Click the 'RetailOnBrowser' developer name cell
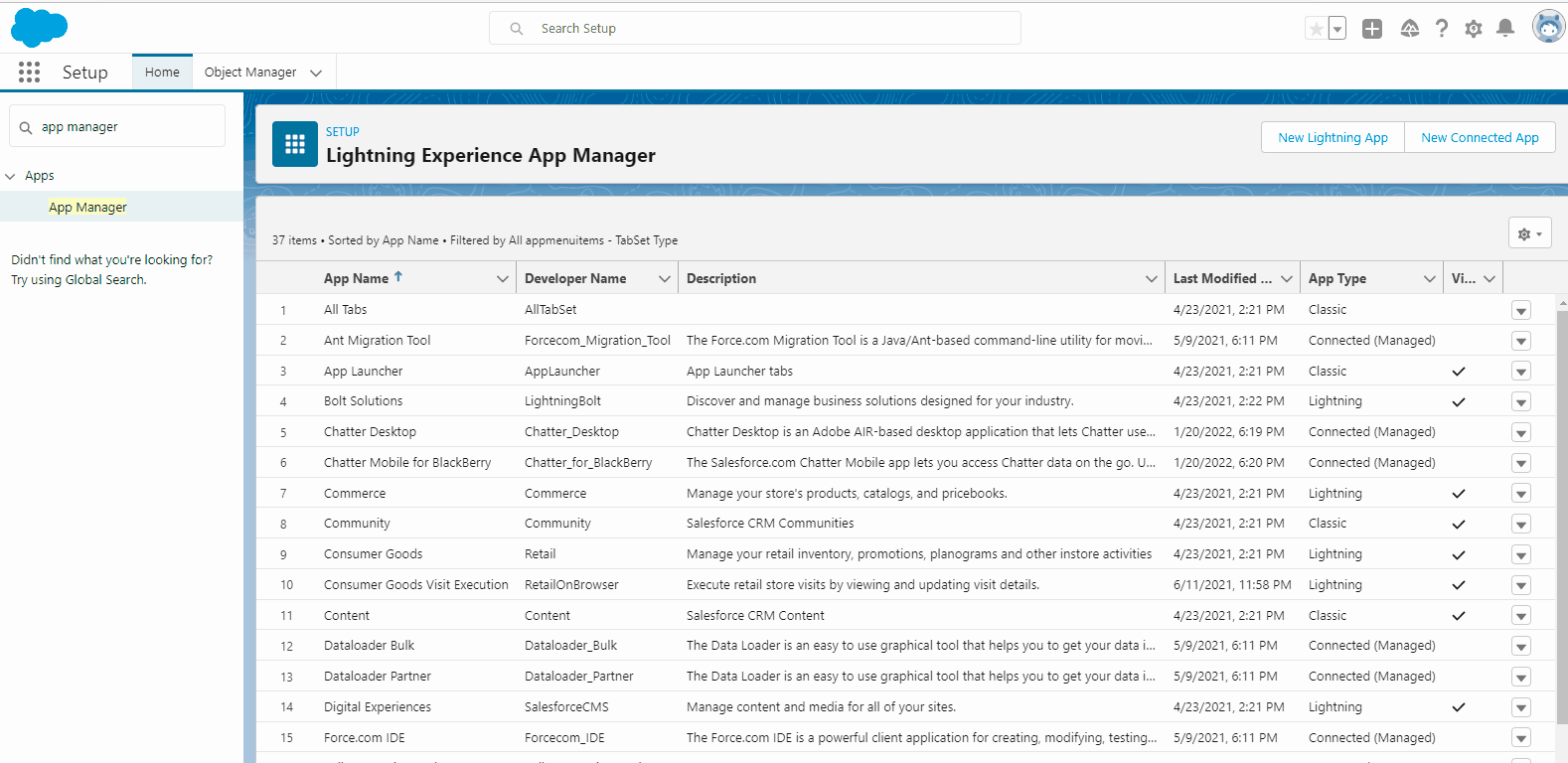Image resolution: width=1568 pixels, height=763 pixels. click(571, 585)
